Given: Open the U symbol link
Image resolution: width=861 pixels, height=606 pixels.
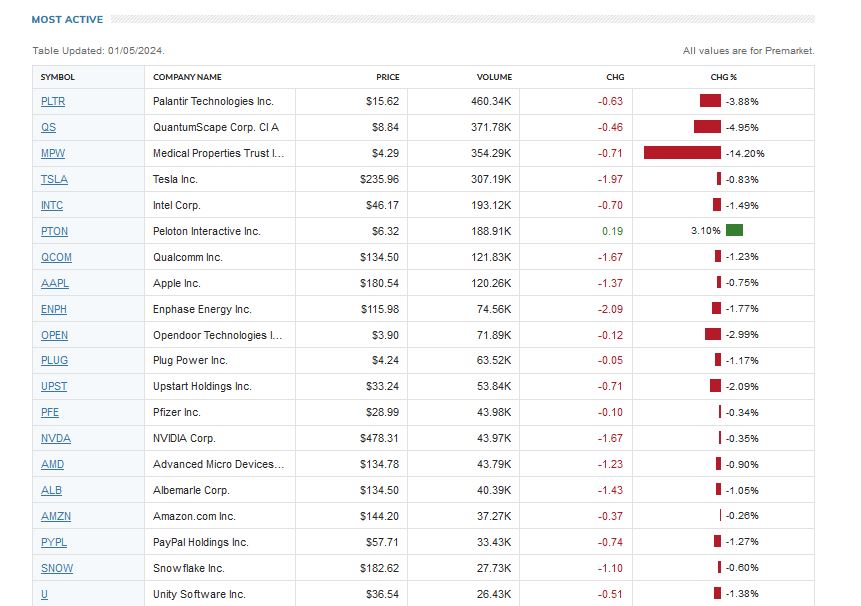Looking at the screenshot, I should (44, 594).
